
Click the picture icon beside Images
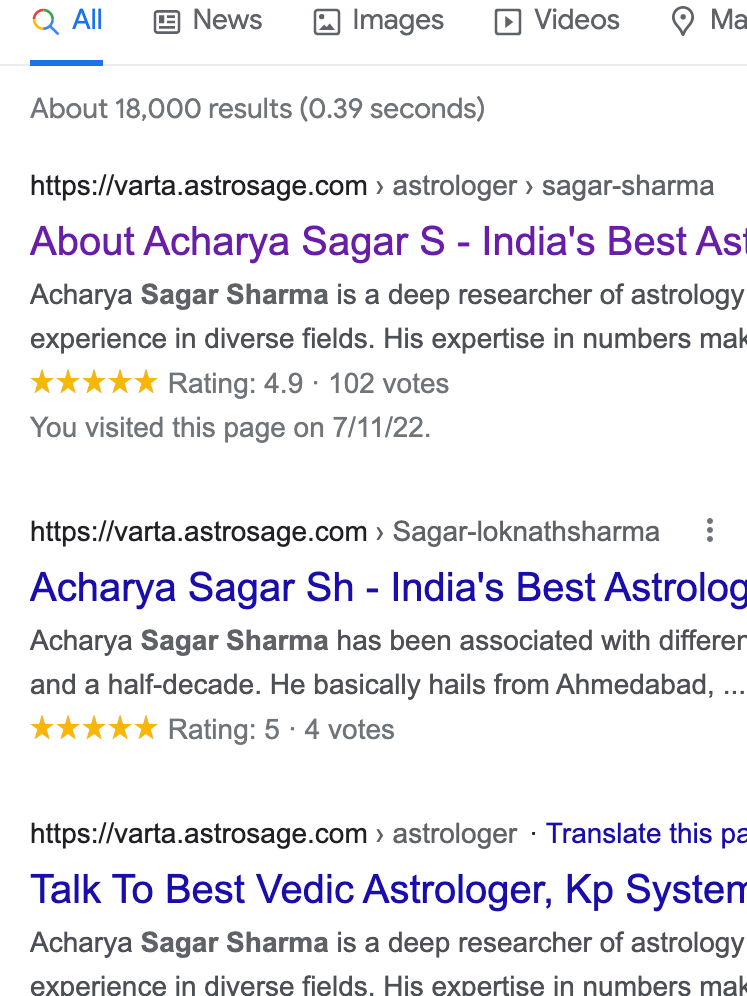click(x=327, y=22)
